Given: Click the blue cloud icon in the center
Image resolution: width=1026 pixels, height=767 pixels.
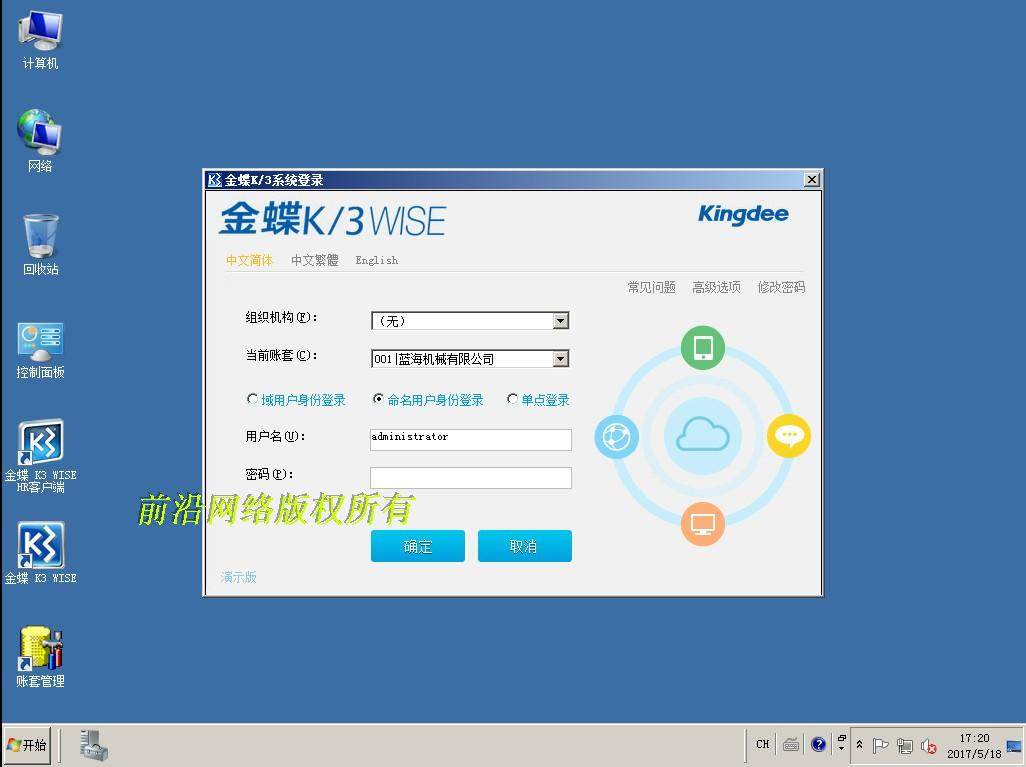Looking at the screenshot, I should tap(702, 434).
